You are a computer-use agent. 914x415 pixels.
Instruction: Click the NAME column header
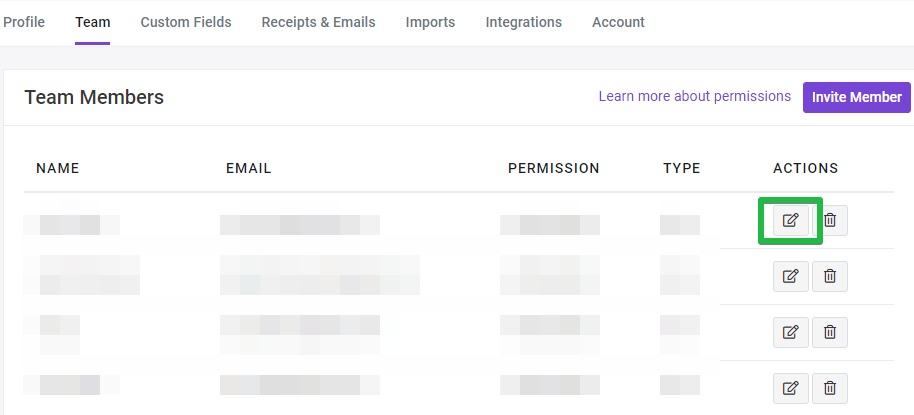(58, 168)
